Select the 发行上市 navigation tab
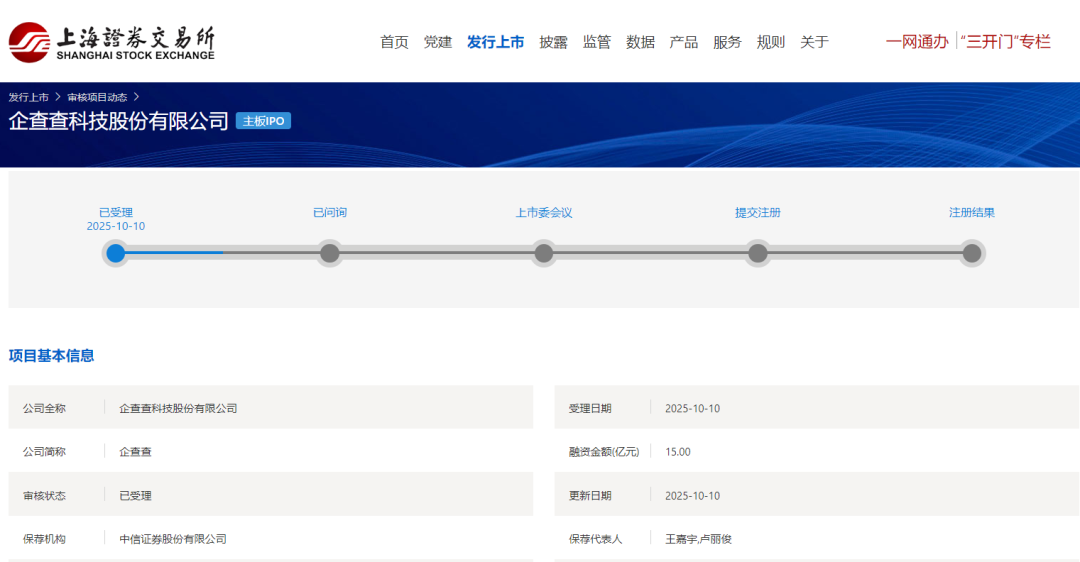 pos(495,42)
